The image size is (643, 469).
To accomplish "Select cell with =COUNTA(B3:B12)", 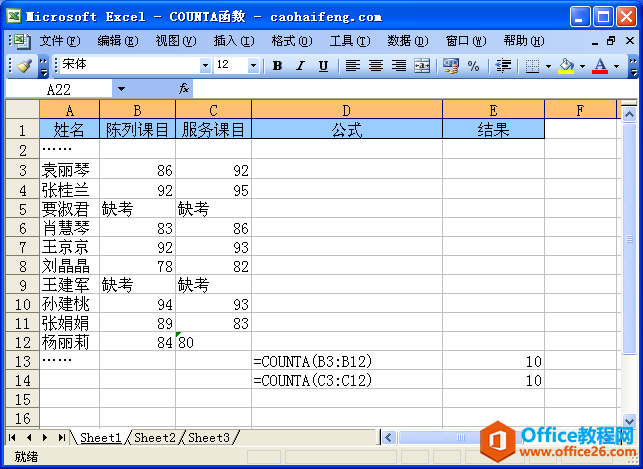I will pyautogui.click(x=347, y=361).
